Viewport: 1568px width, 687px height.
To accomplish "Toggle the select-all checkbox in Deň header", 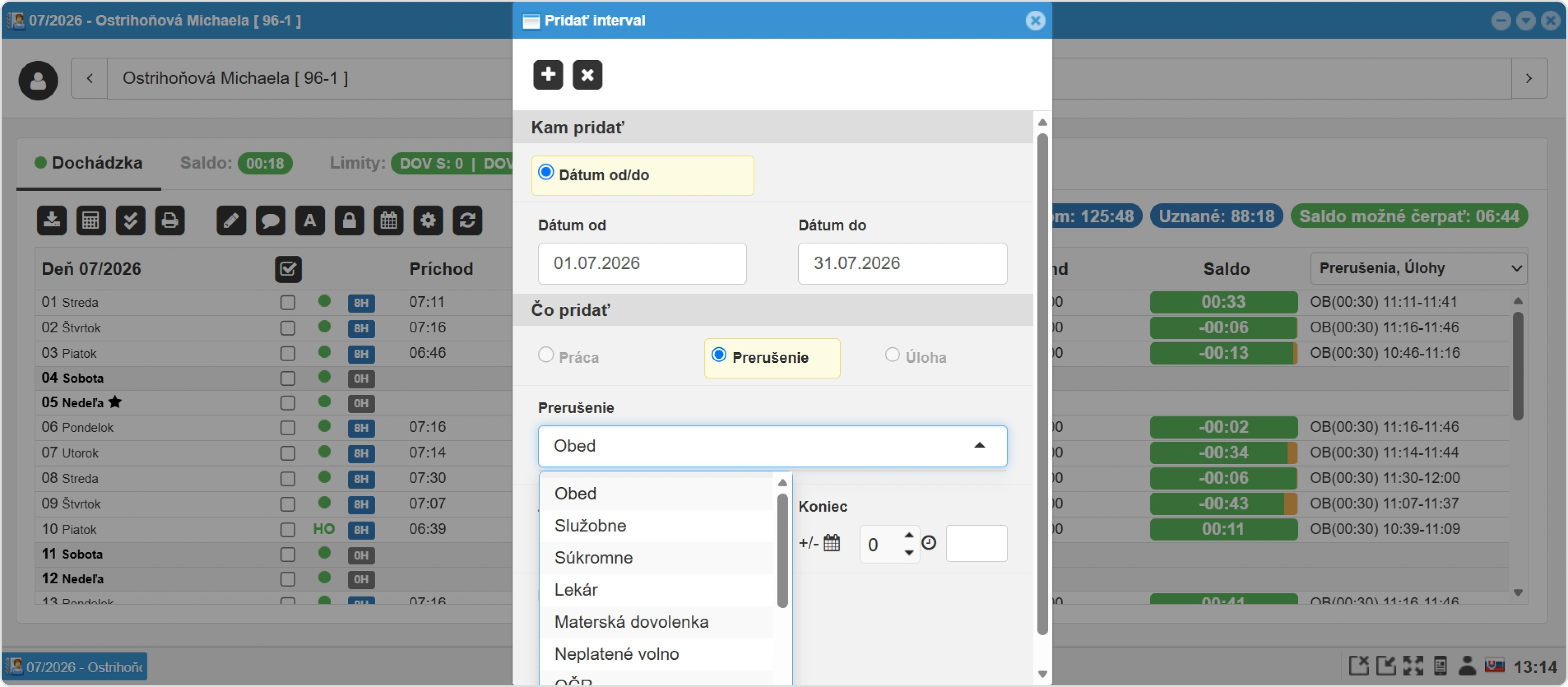I will (x=288, y=269).
